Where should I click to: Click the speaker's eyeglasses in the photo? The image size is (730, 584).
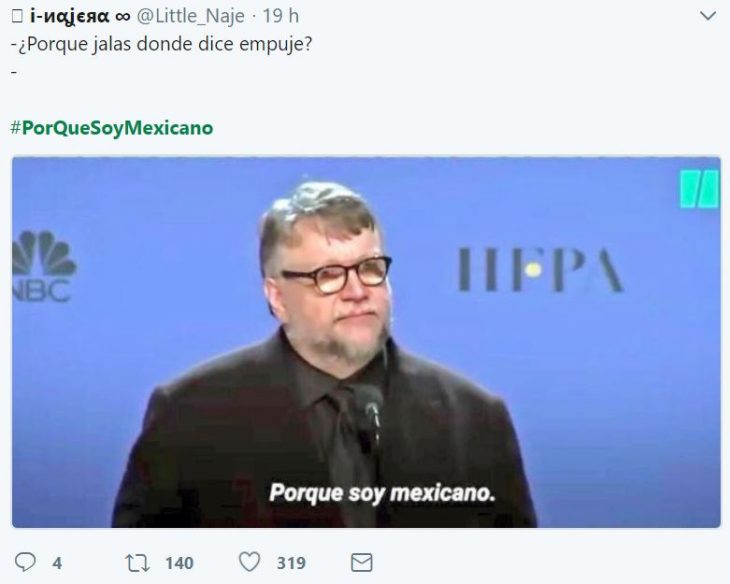[336, 275]
